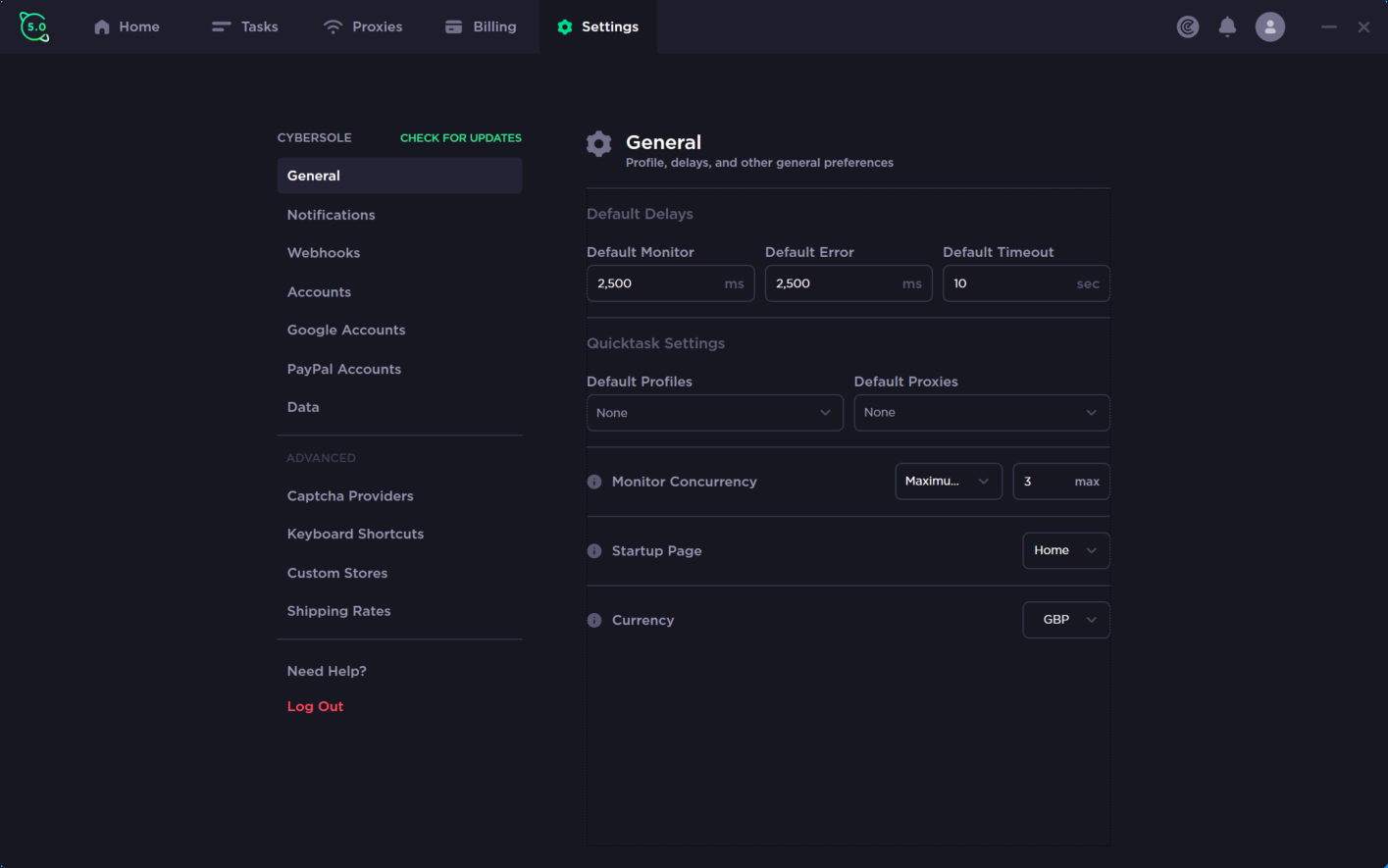
Task: Click the ADVANCED sidebar heading text
Action: (x=321, y=458)
